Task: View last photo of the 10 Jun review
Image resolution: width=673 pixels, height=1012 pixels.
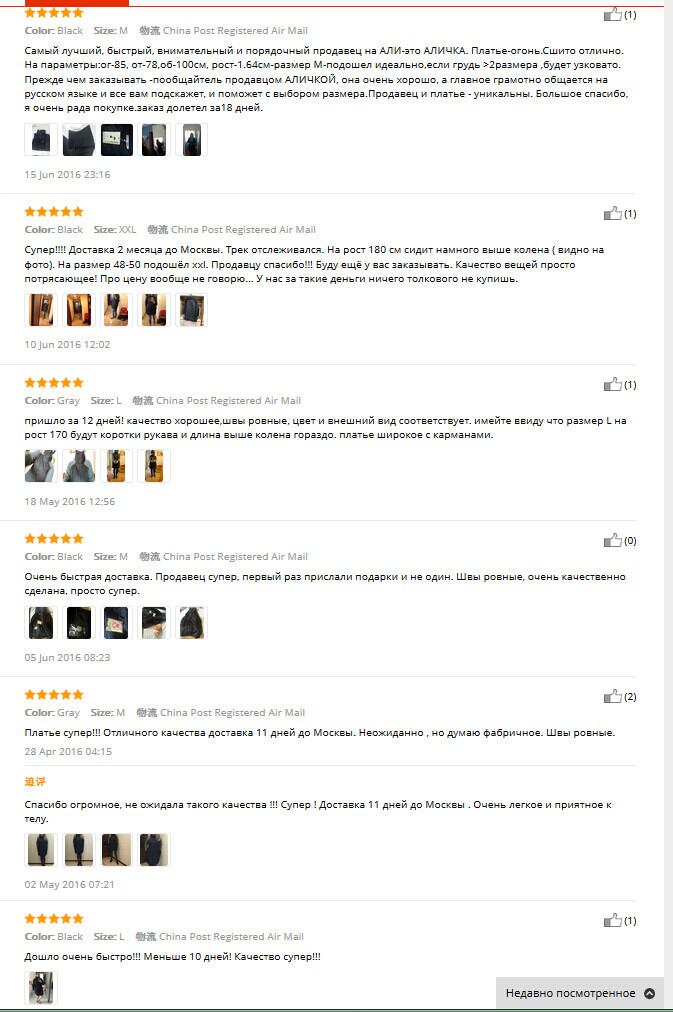Action: pos(192,310)
